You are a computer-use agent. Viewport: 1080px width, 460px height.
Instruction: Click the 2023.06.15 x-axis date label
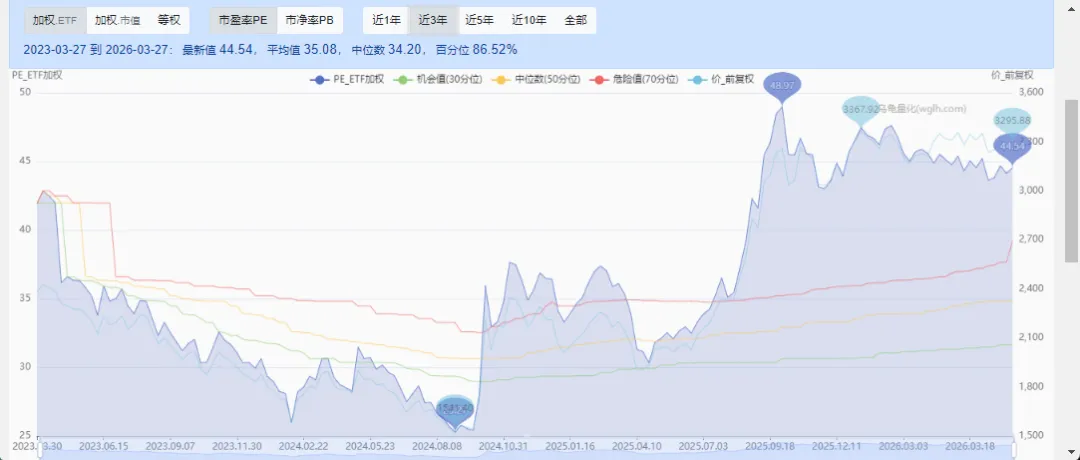point(103,446)
